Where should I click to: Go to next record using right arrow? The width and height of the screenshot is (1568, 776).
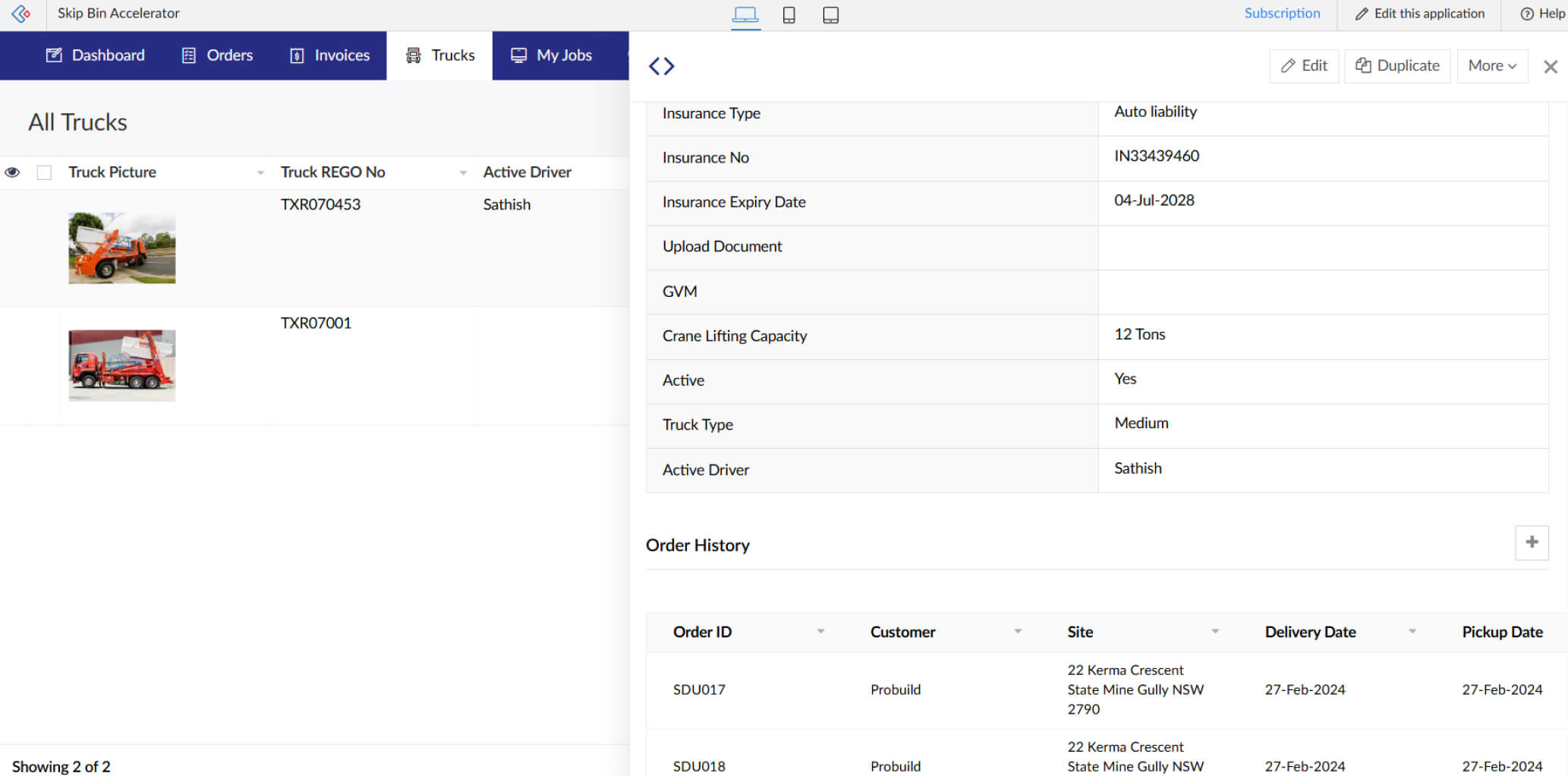click(x=669, y=66)
